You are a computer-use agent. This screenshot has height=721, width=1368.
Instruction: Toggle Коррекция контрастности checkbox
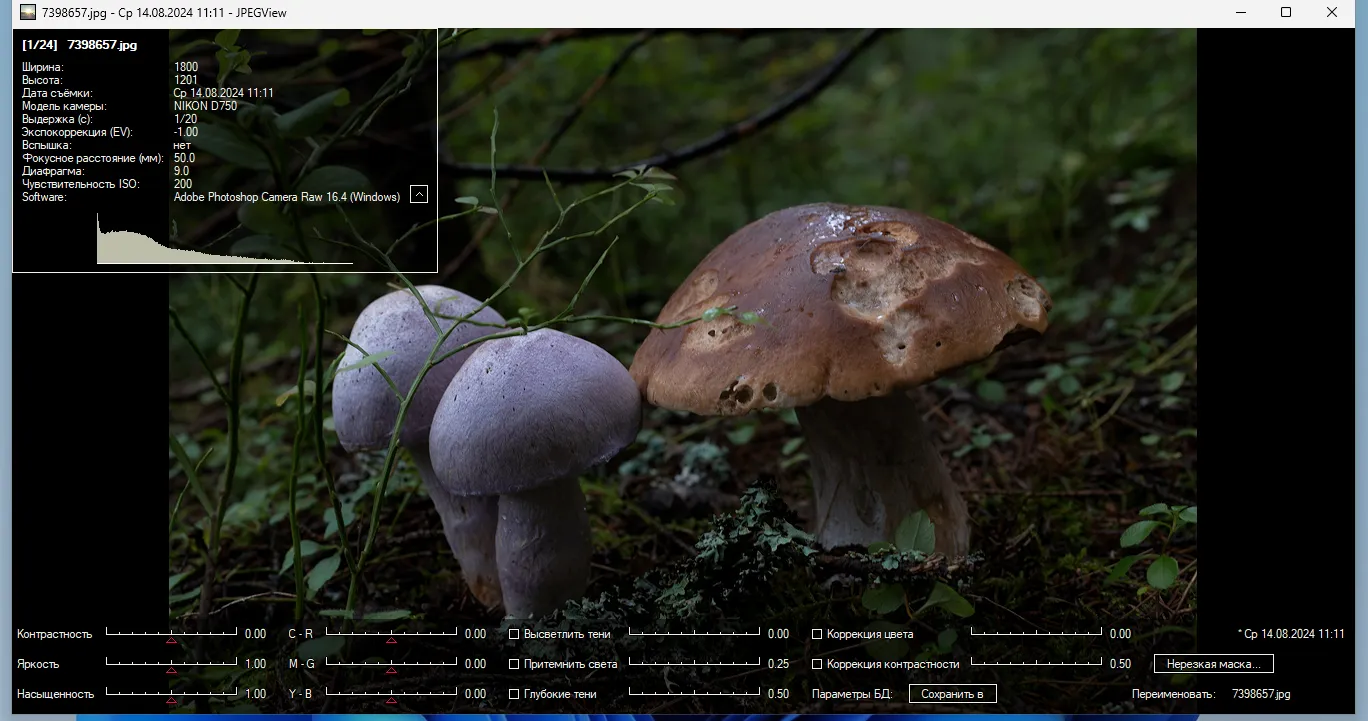click(817, 664)
